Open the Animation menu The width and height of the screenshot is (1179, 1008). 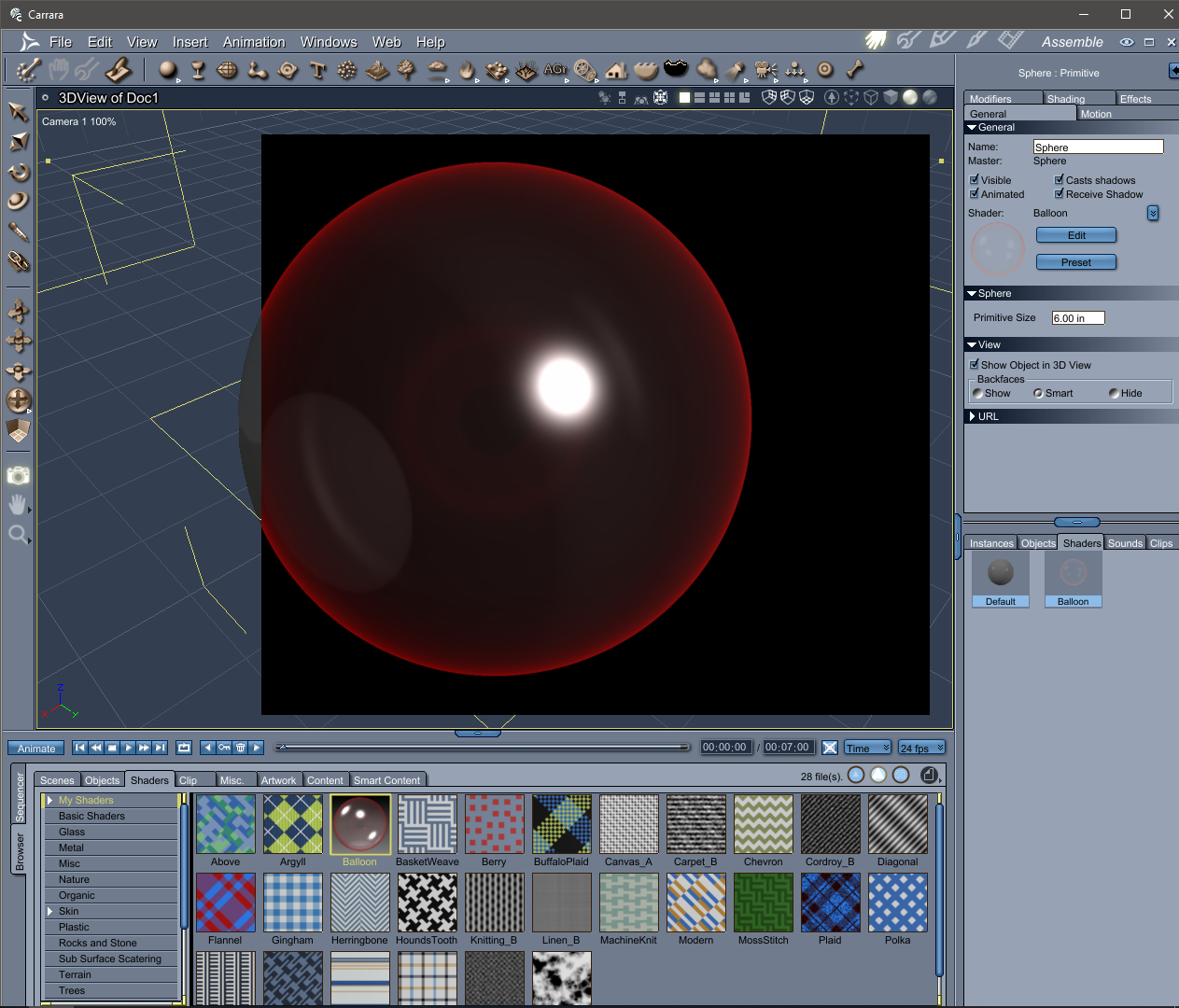point(254,42)
